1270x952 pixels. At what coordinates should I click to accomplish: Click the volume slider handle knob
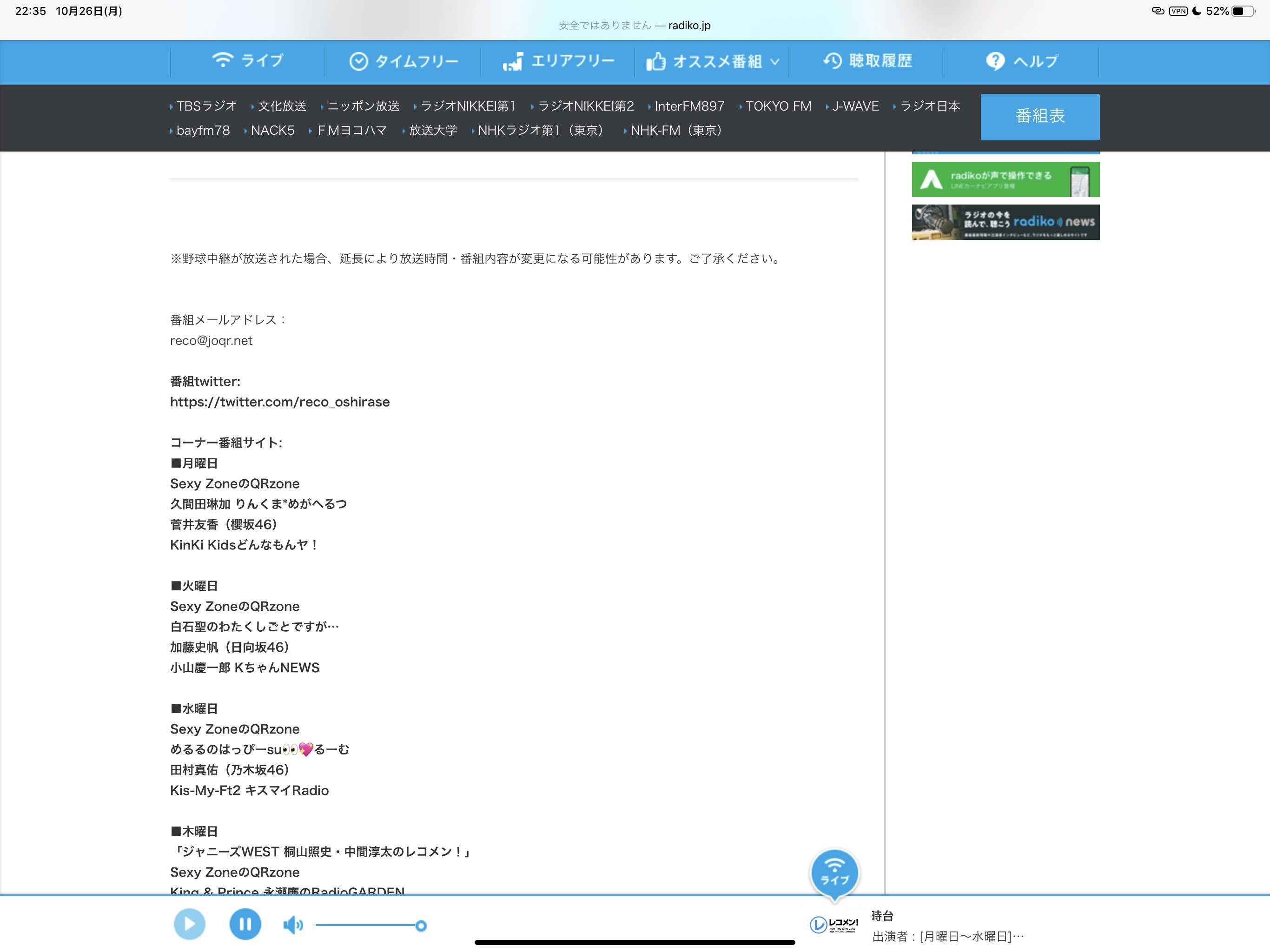click(421, 926)
